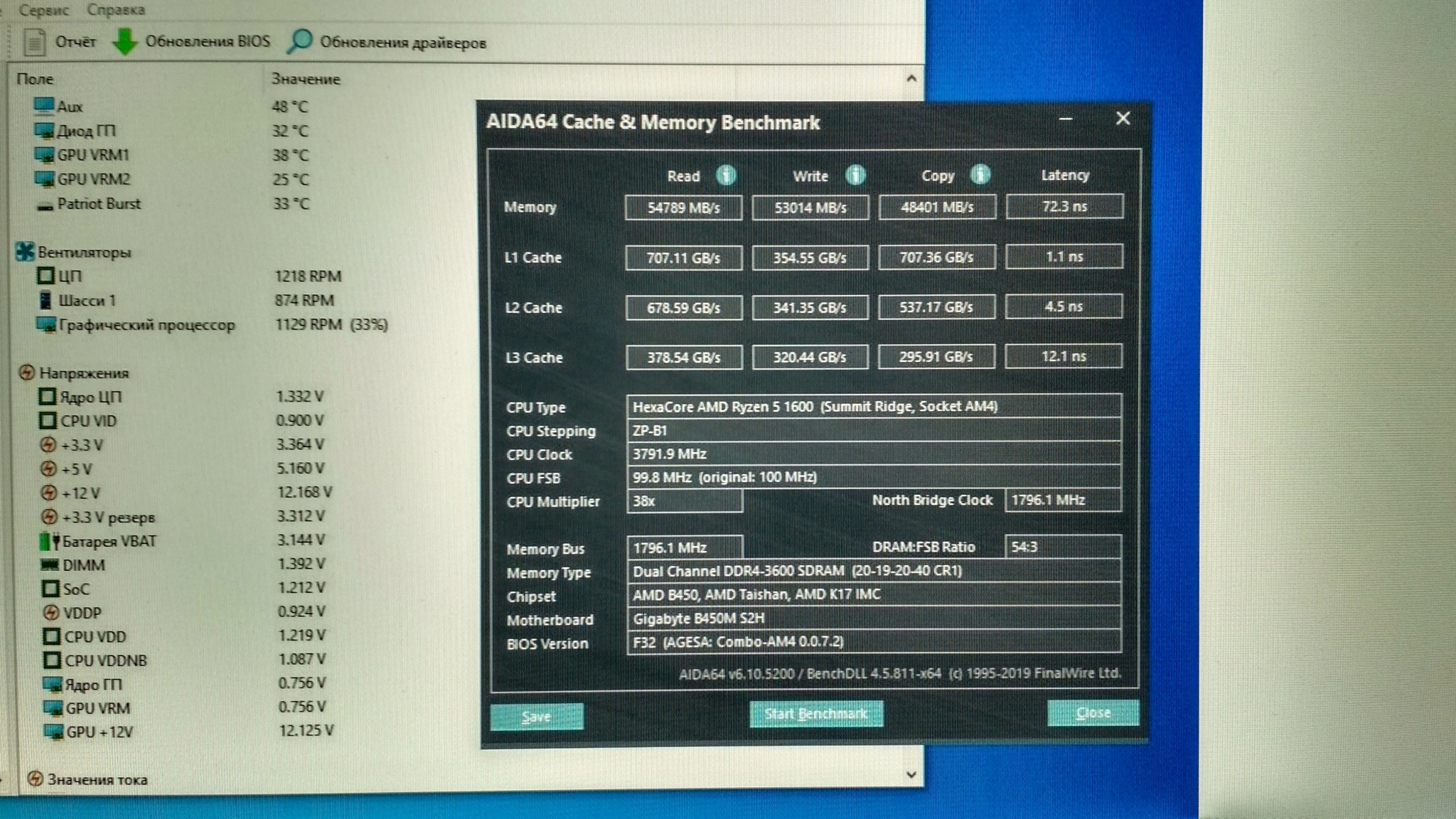Click the Поле column header

(x=35, y=79)
